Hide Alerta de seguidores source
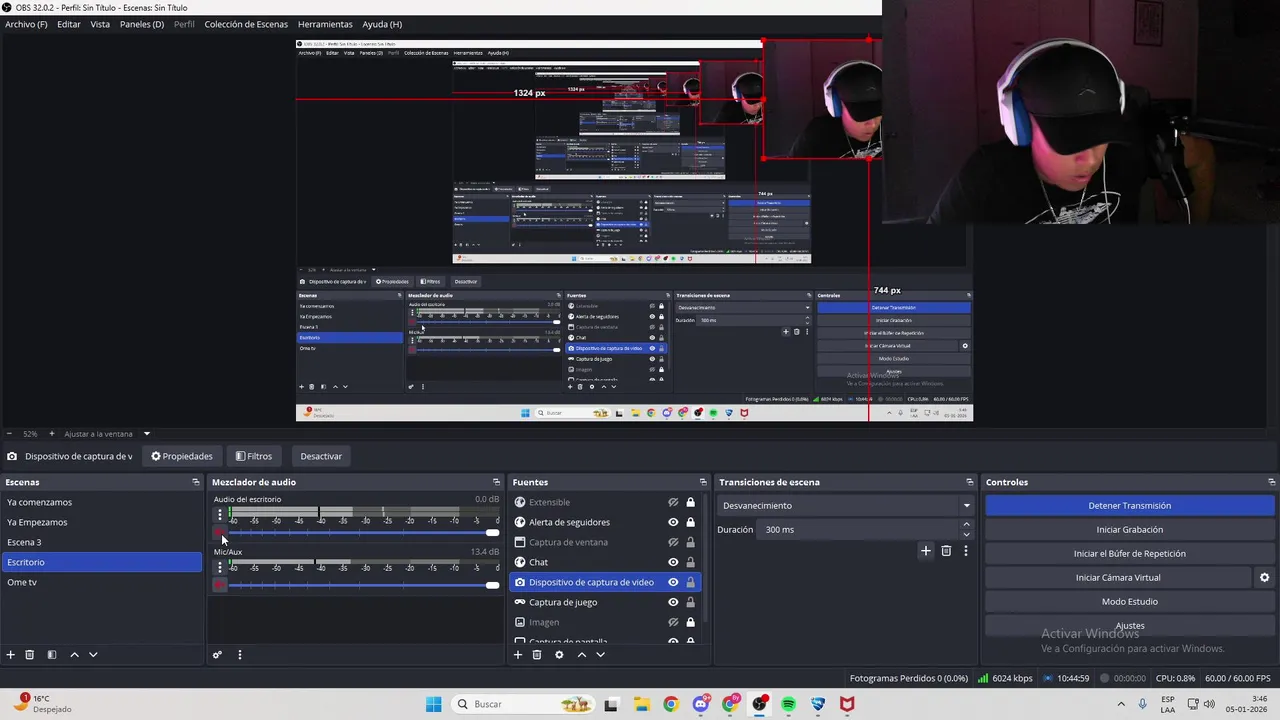The height and width of the screenshot is (720, 1280). pos(673,522)
